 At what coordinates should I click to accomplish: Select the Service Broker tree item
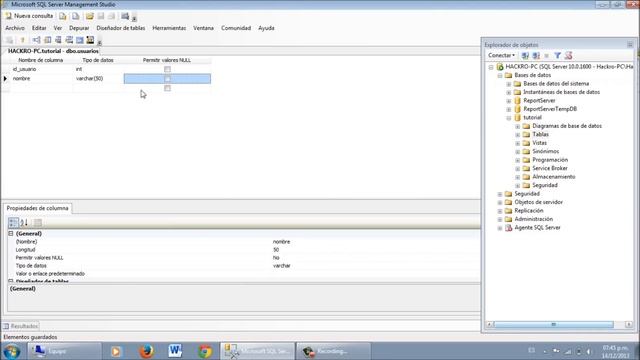[550, 168]
